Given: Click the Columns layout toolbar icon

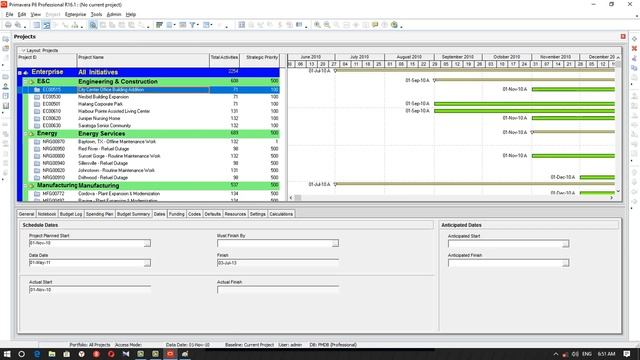Looking at the screenshot, I should click(169, 25).
